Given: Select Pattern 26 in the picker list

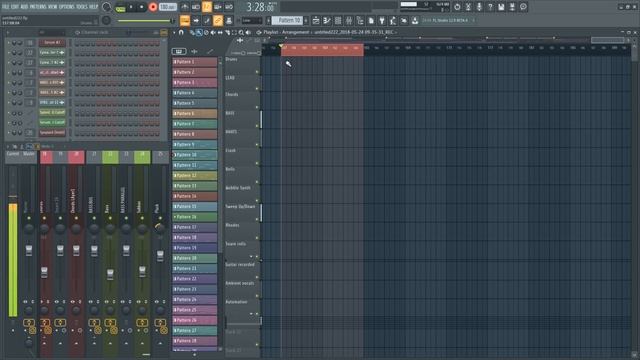Looking at the screenshot, I should pos(195,320).
